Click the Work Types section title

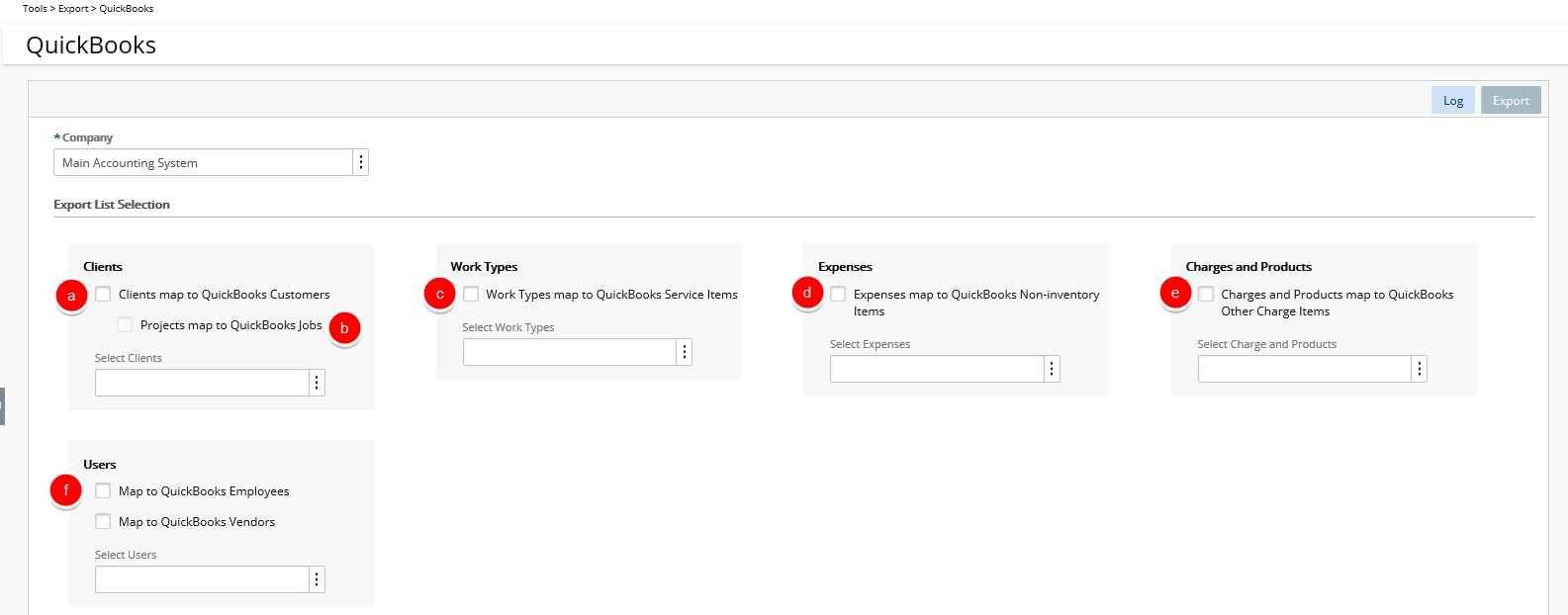pyautogui.click(x=484, y=267)
